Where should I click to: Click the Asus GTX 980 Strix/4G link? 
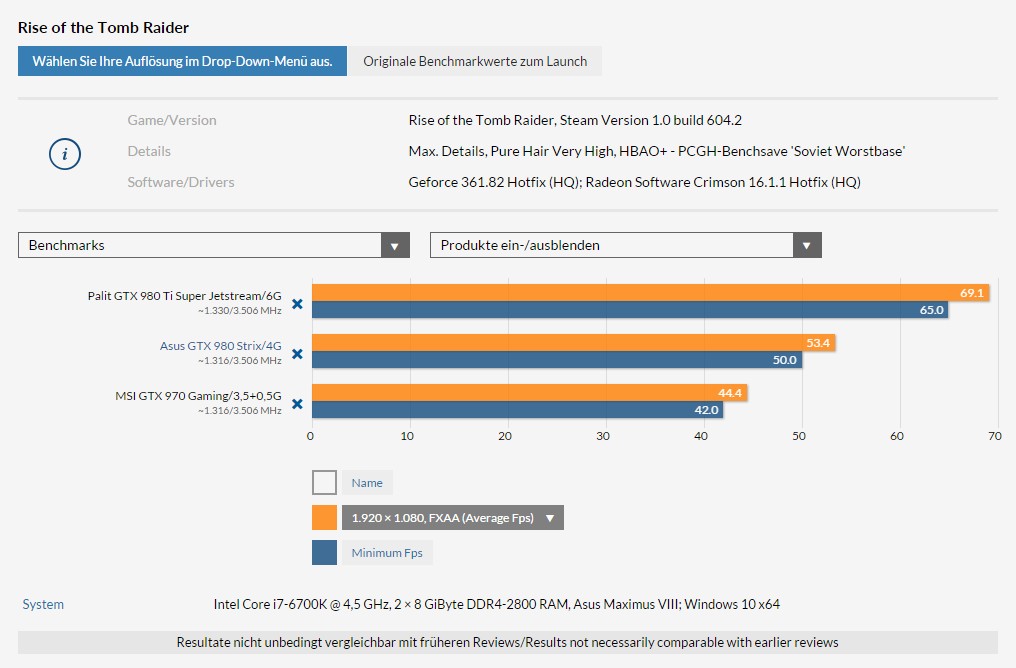220,346
